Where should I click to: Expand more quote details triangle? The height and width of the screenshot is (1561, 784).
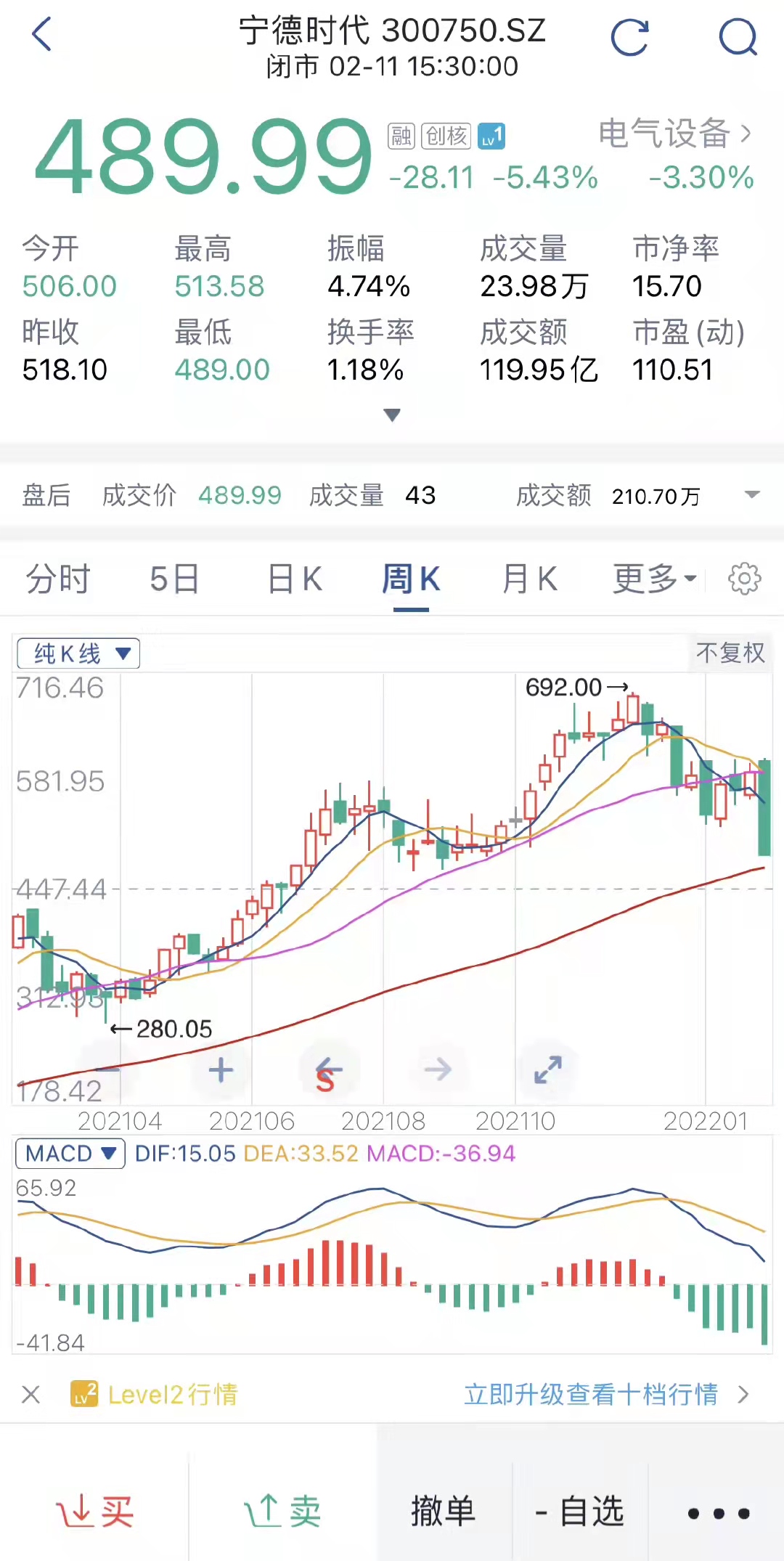(x=392, y=415)
